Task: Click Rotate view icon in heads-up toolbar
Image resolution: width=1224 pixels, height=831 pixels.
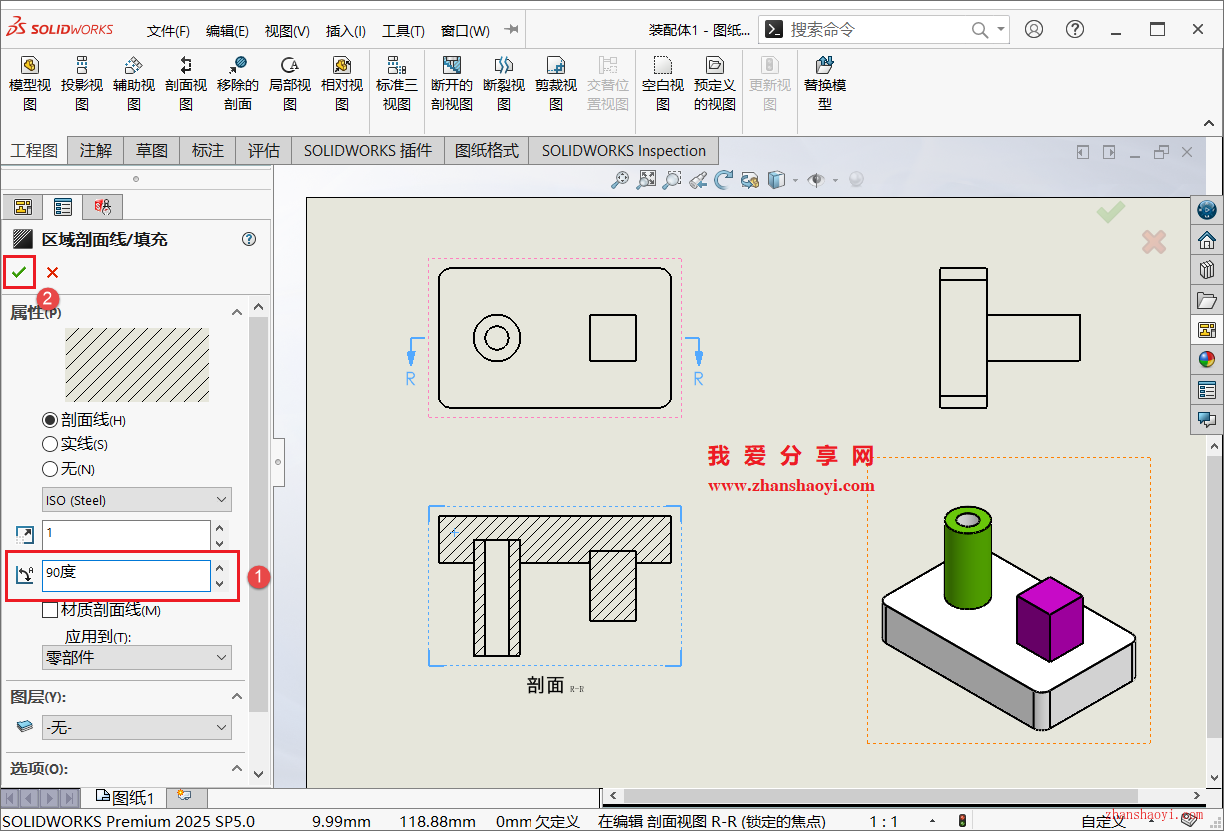Action: click(x=723, y=180)
